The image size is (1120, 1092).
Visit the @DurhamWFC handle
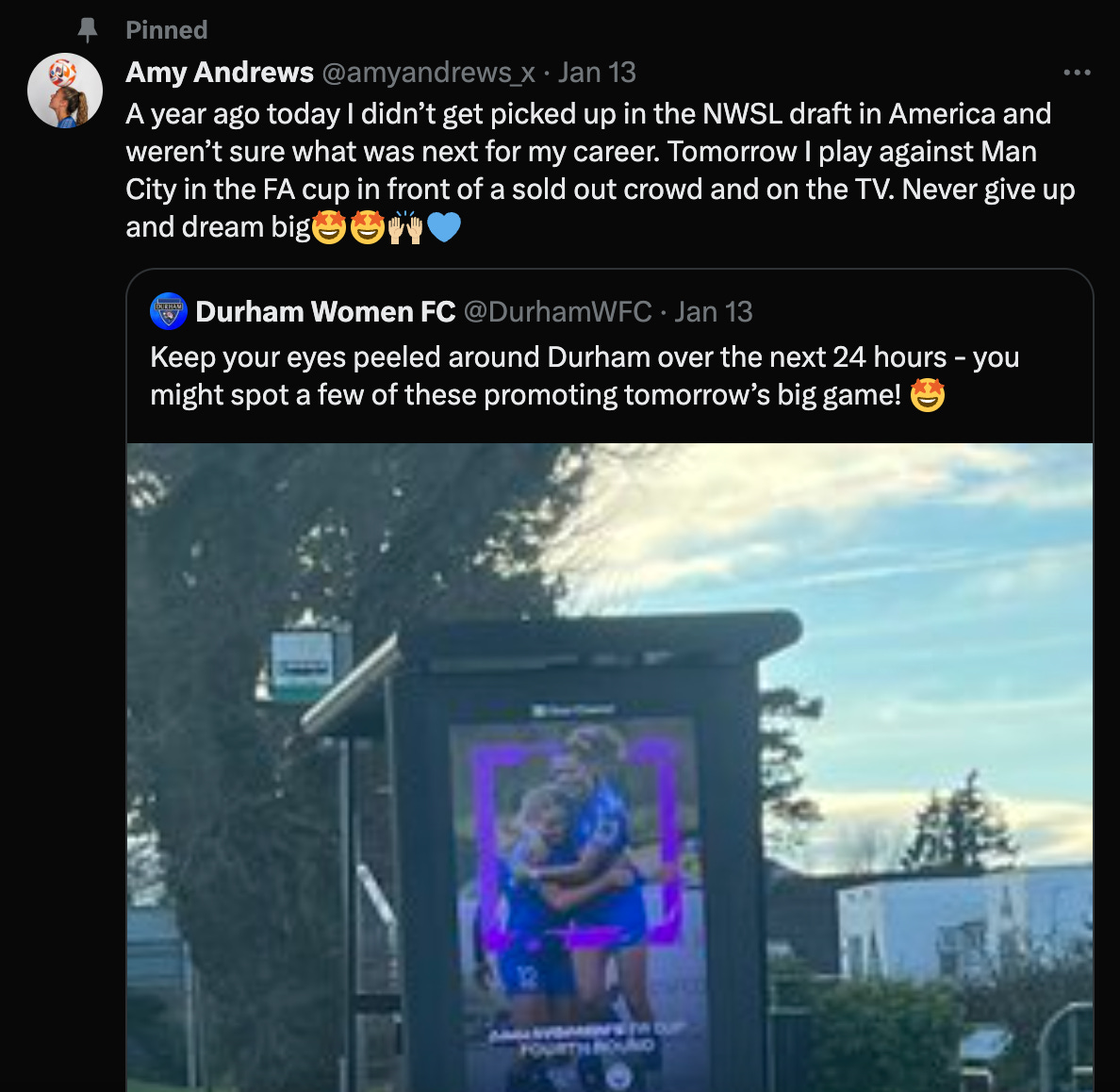point(558,311)
